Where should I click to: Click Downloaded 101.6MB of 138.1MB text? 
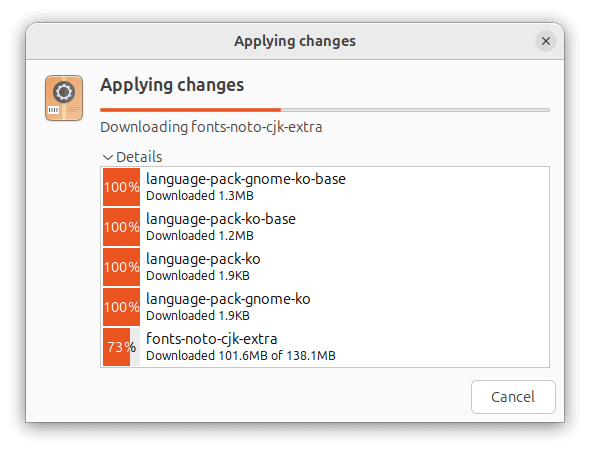[241, 355]
